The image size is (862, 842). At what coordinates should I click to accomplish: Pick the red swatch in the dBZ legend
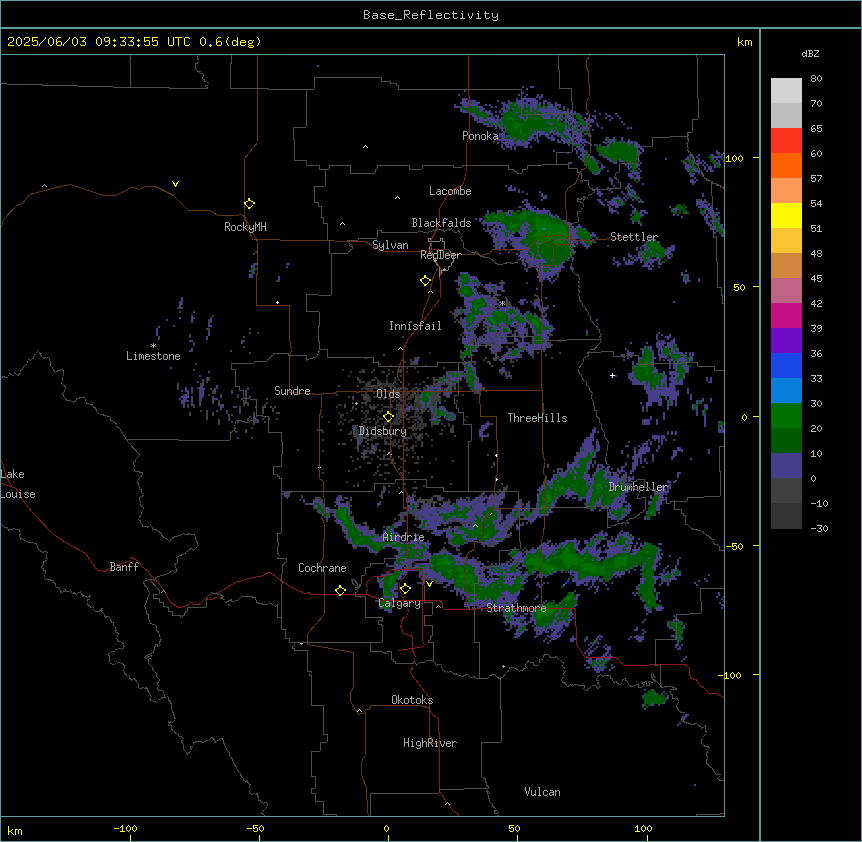(786, 140)
